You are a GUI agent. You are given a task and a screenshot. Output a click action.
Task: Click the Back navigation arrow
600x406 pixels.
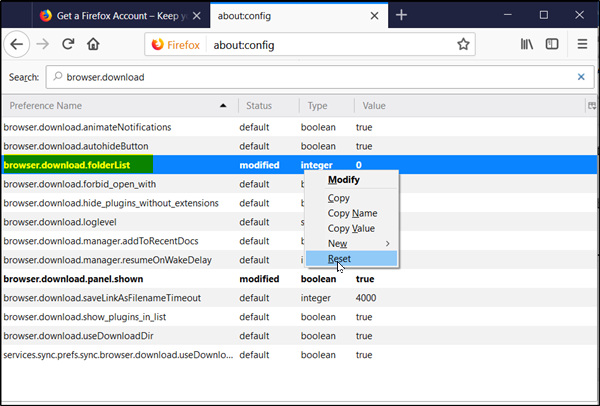(18, 45)
